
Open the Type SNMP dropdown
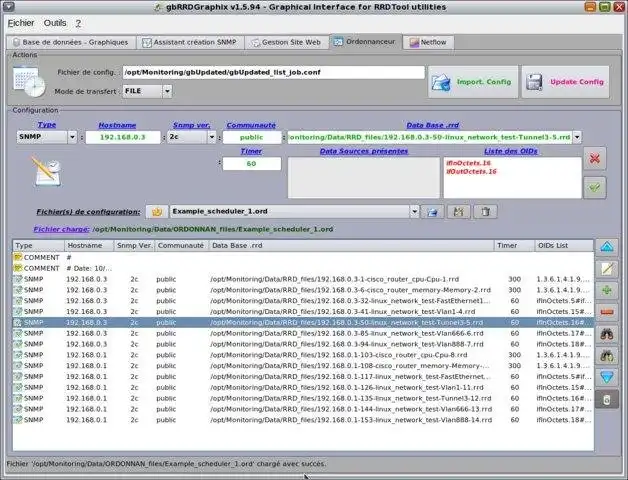tap(72, 137)
